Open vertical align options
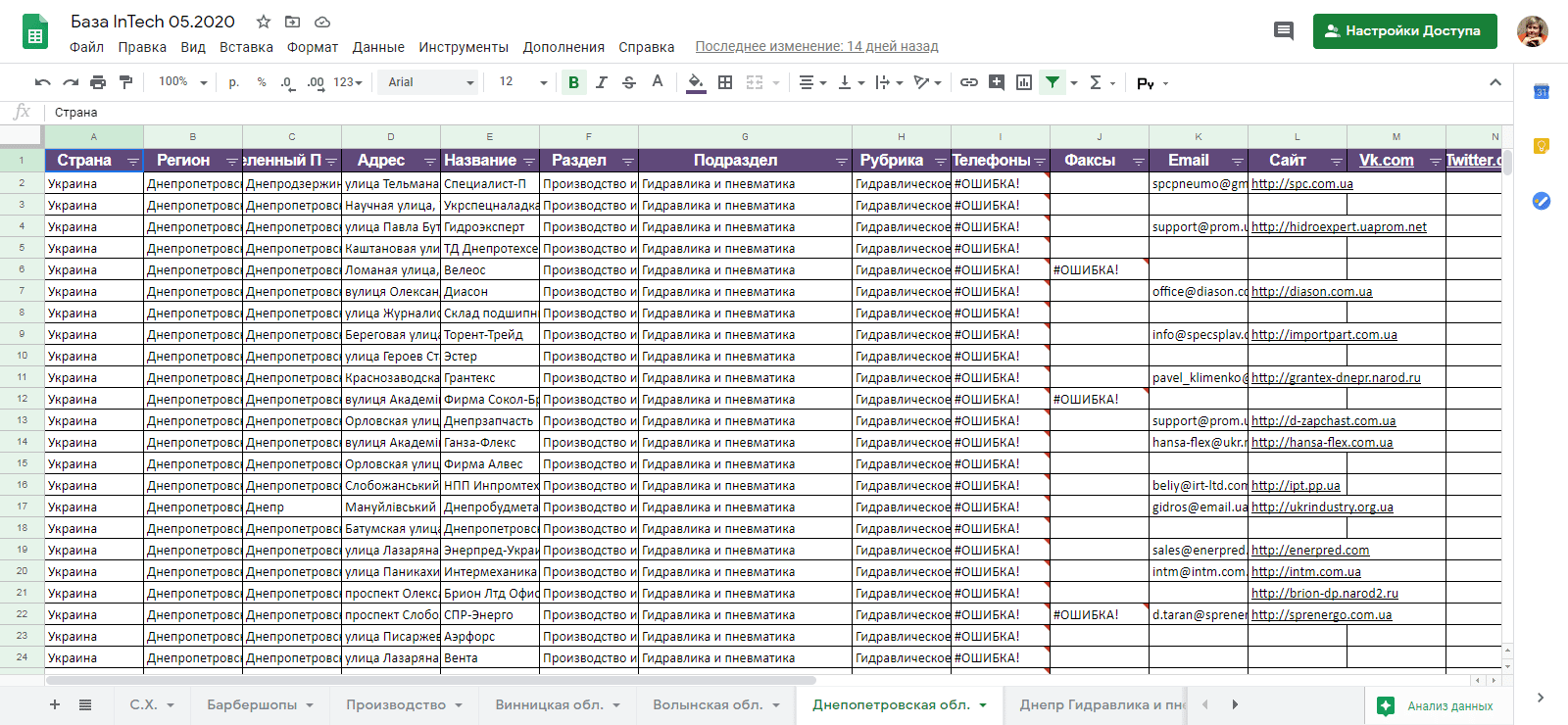Image resolution: width=1568 pixels, height=725 pixels. coord(851,82)
